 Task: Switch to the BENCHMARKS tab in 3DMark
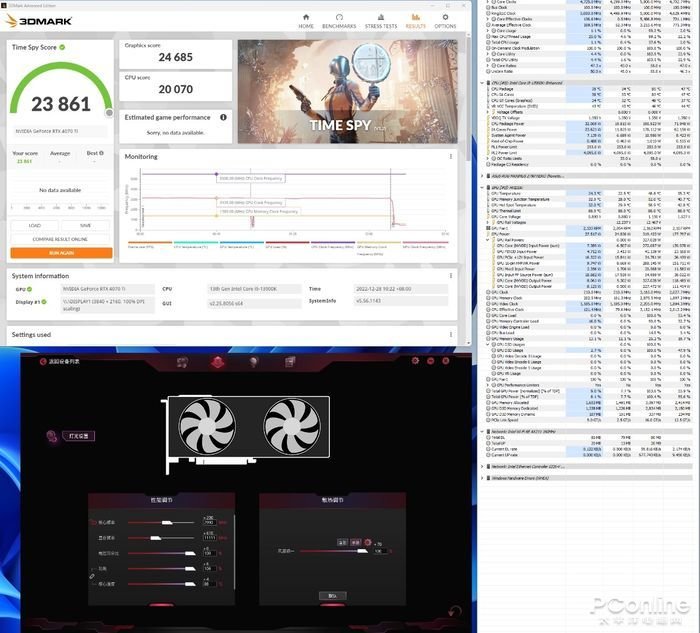coord(339,21)
